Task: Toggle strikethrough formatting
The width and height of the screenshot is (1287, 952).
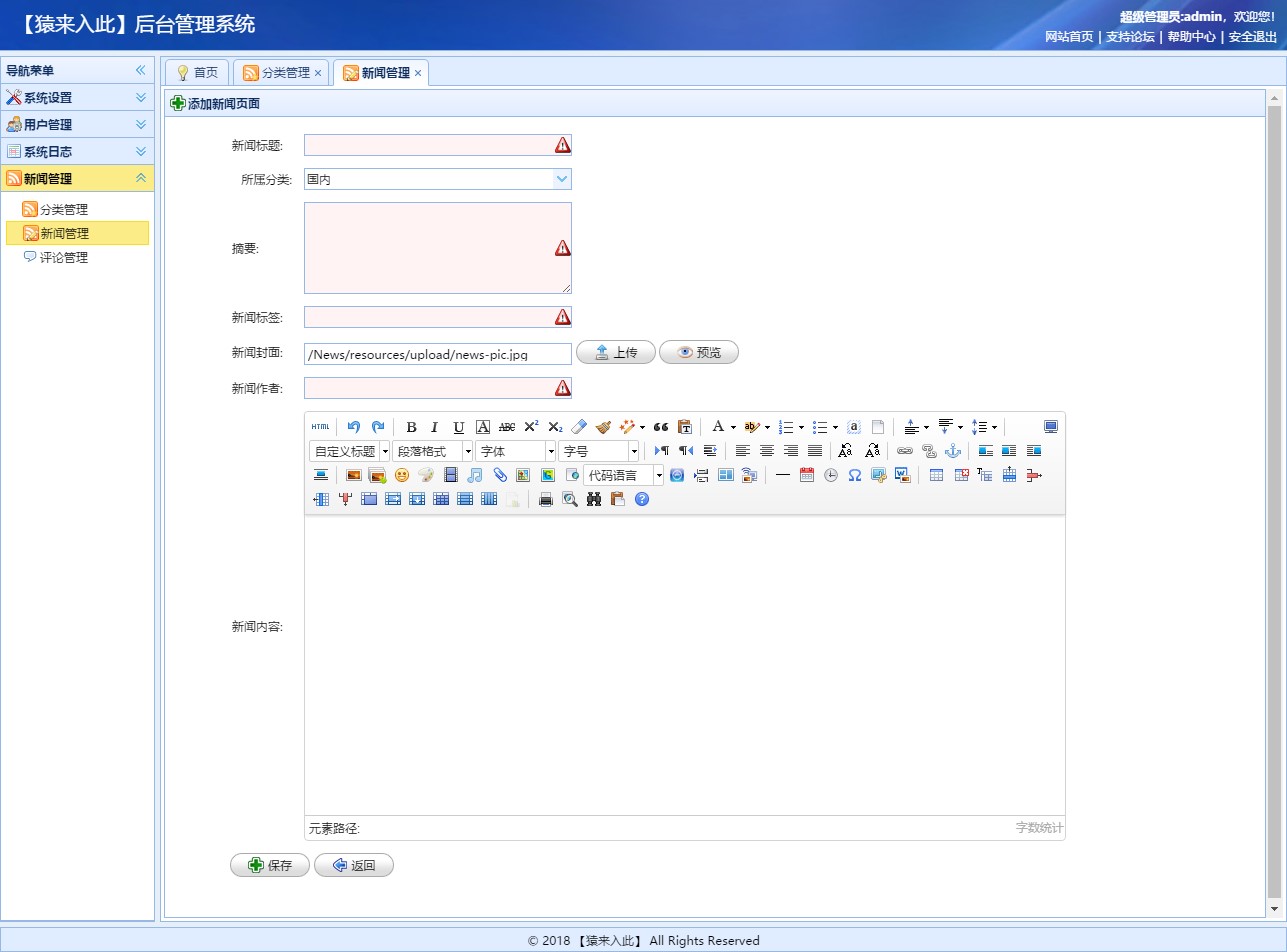Action: (x=507, y=426)
